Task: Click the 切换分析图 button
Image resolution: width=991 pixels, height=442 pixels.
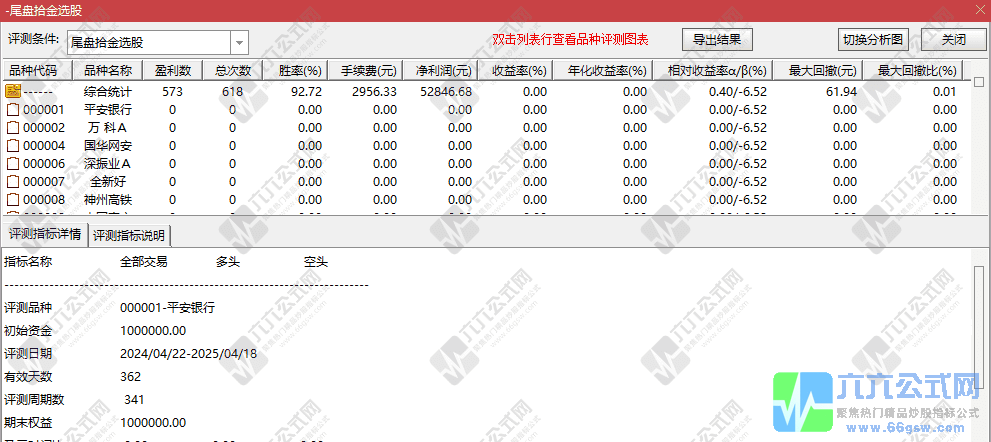Action: tap(873, 39)
